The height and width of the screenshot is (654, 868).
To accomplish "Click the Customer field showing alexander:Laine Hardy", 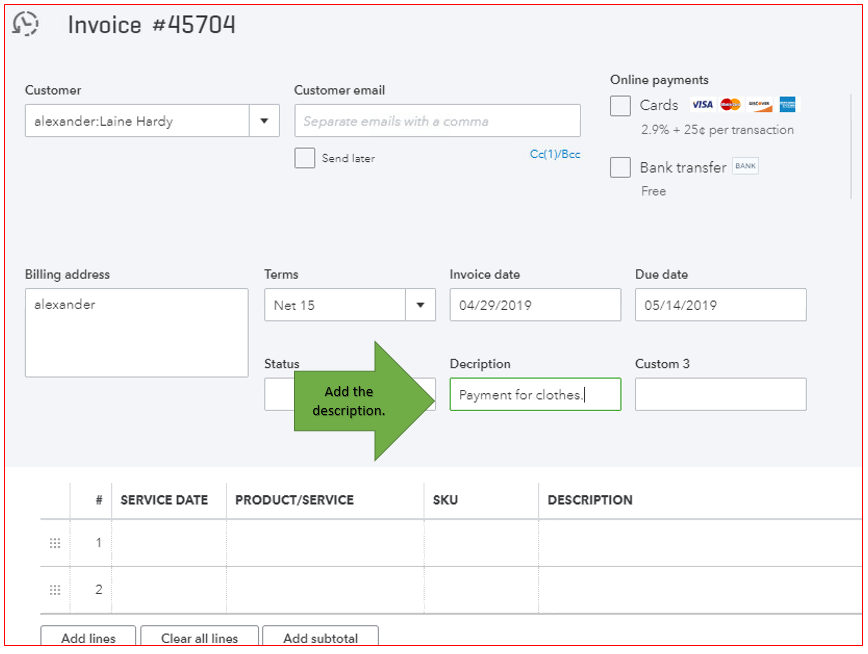I will coord(137,121).
